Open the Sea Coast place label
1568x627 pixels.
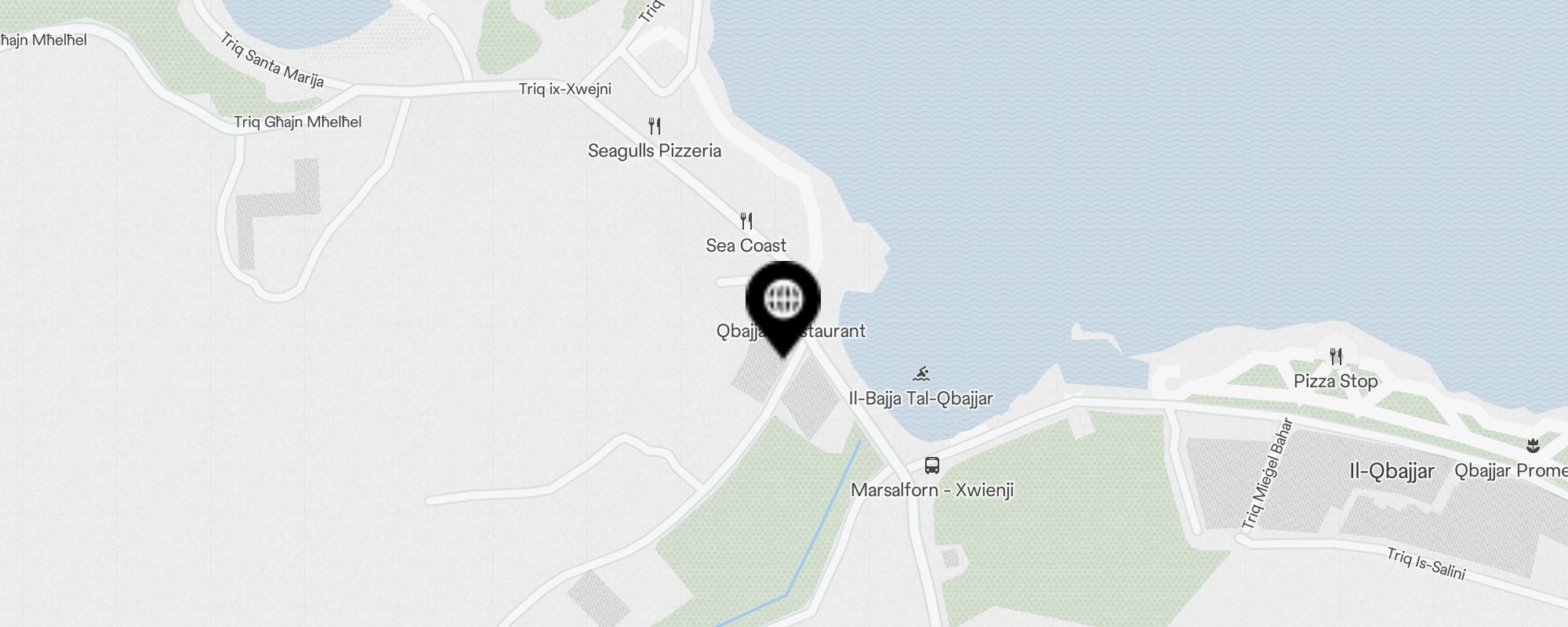(746, 245)
